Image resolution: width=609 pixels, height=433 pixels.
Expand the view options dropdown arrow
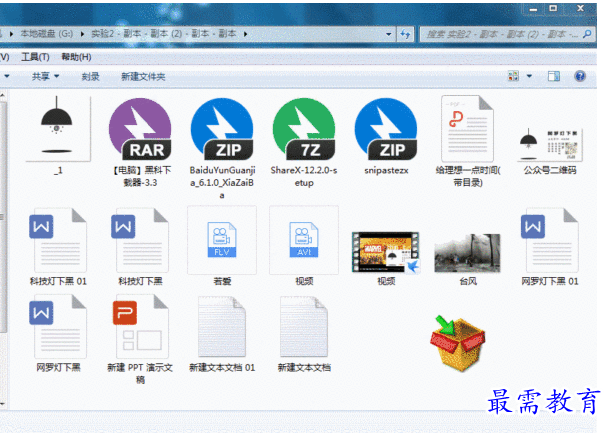tap(529, 76)
